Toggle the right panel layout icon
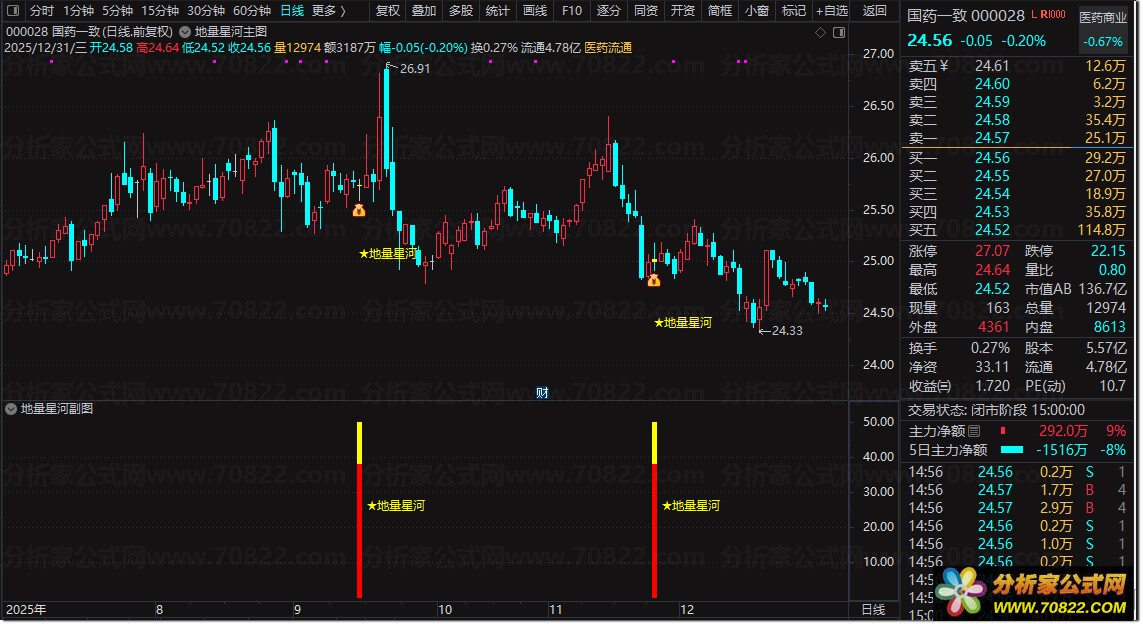Image resolution: width=1143 pixels, height=624 pixels. (x=839, y=32)
